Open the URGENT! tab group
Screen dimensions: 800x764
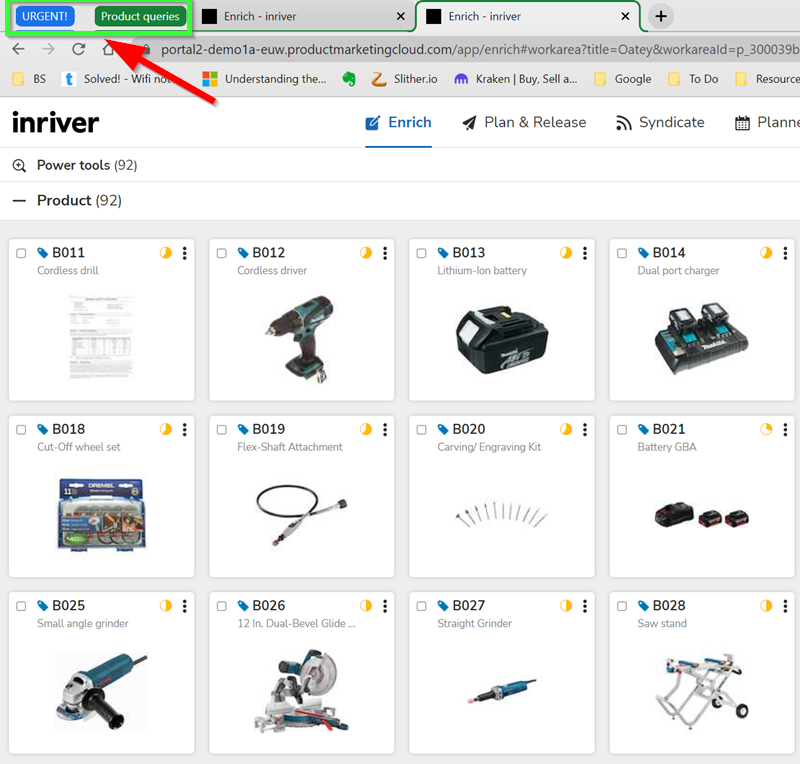pyautogui.click(x=45, y=16)
